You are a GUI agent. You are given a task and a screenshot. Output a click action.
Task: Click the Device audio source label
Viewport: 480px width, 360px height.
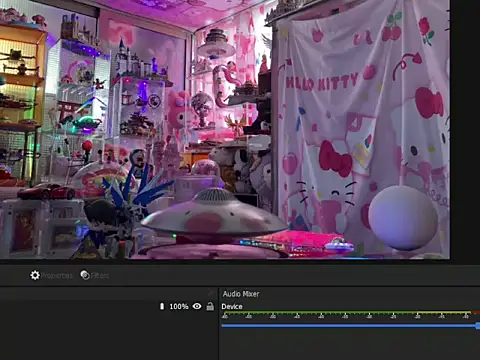pyautogui.click(x=232, y=306)
